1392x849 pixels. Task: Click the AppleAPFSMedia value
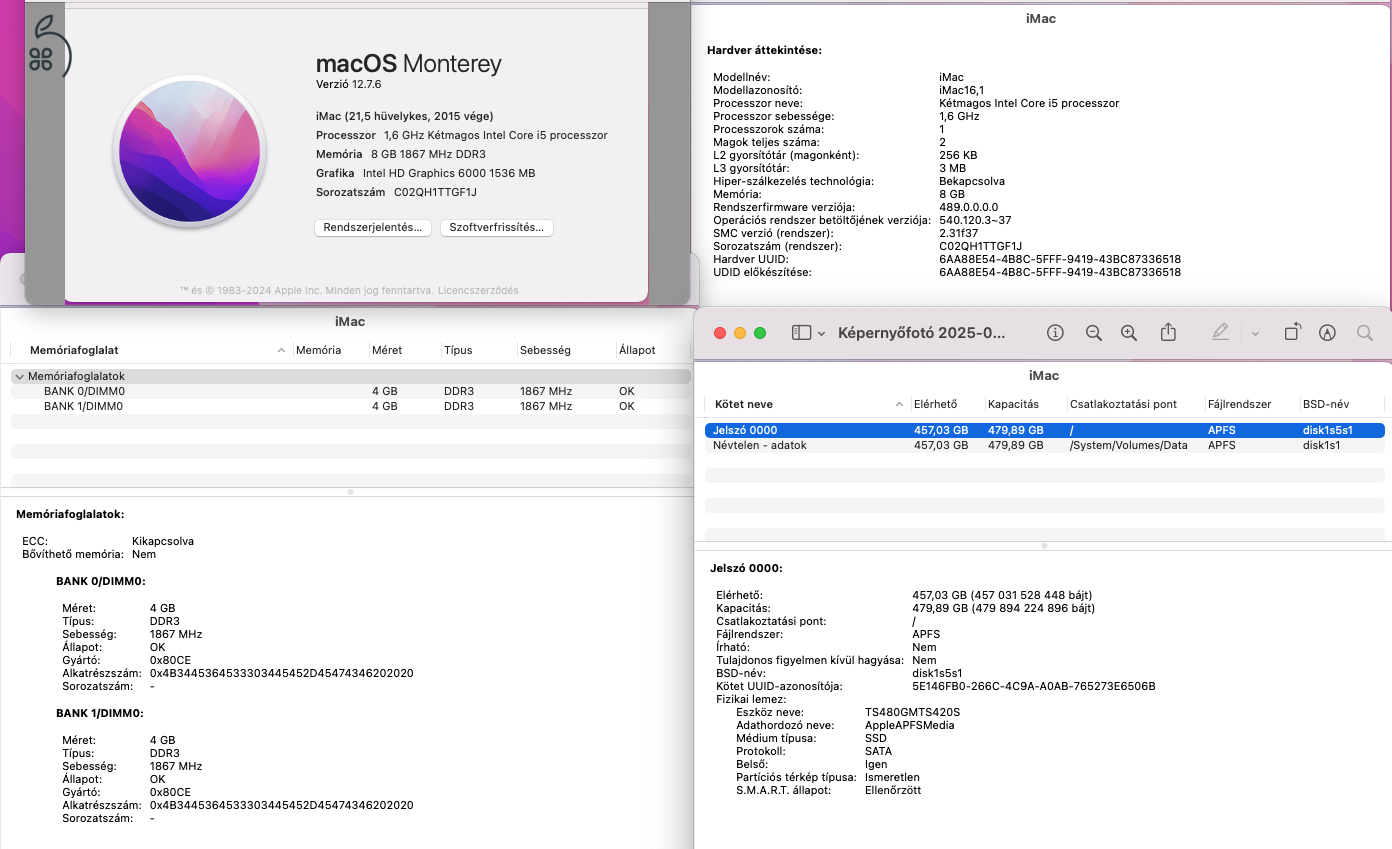909,725
